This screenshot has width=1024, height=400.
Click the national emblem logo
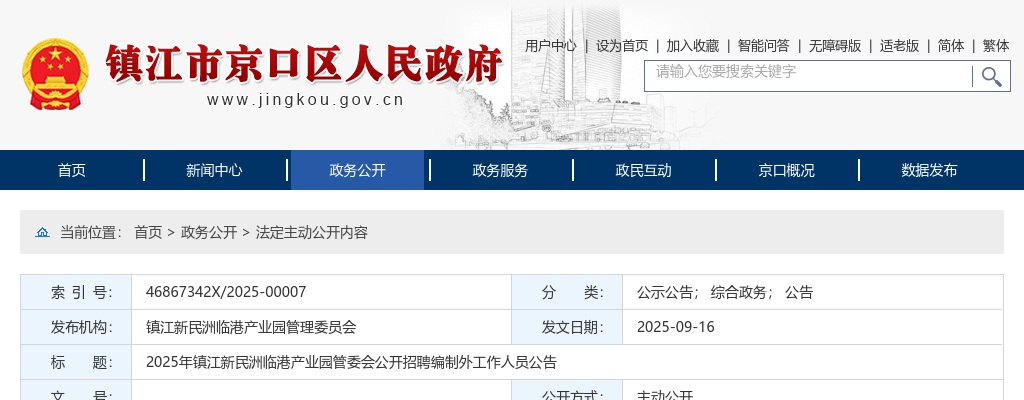tap(55, 74)
